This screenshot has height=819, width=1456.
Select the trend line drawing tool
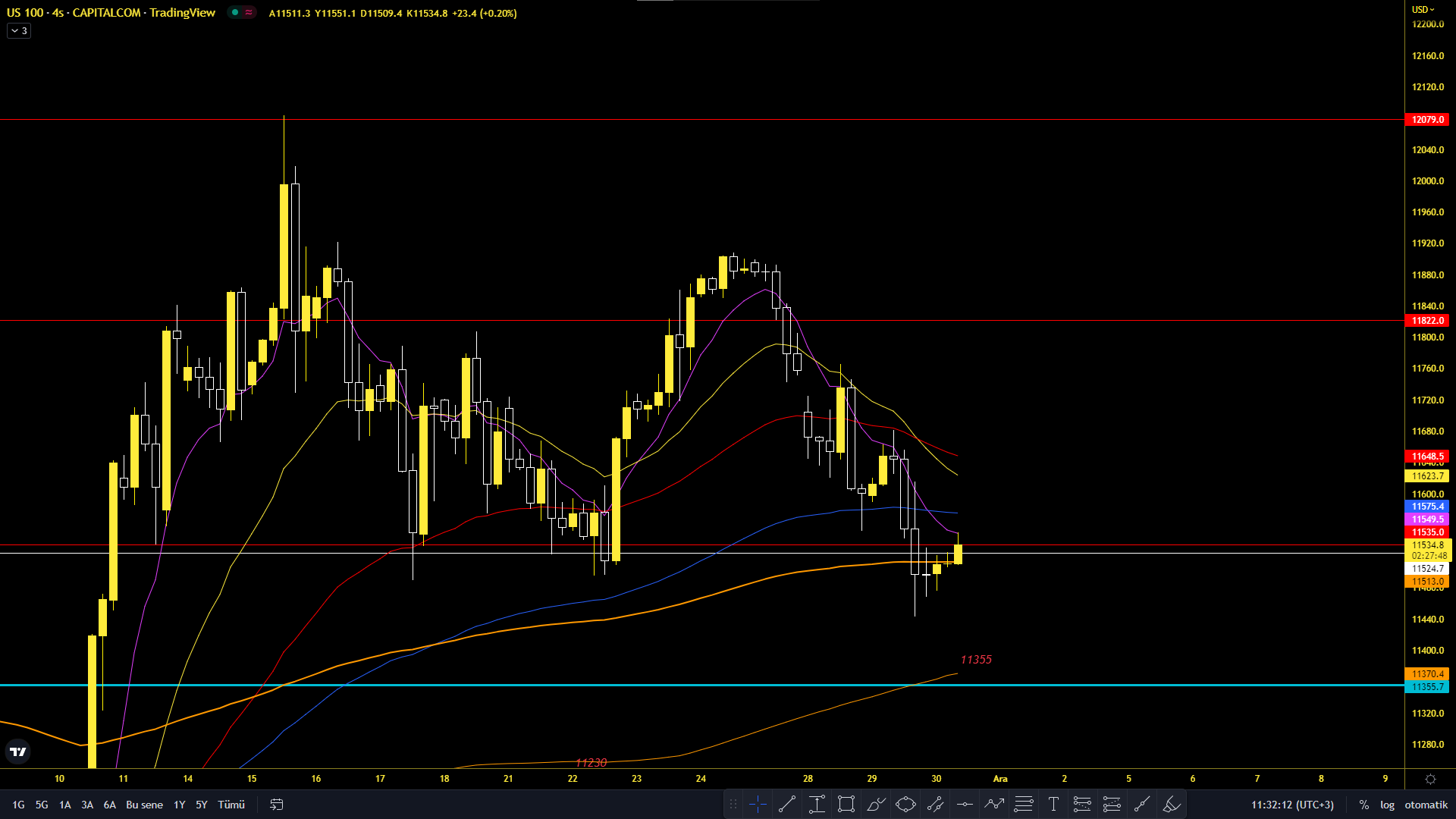tap(787, 805)
